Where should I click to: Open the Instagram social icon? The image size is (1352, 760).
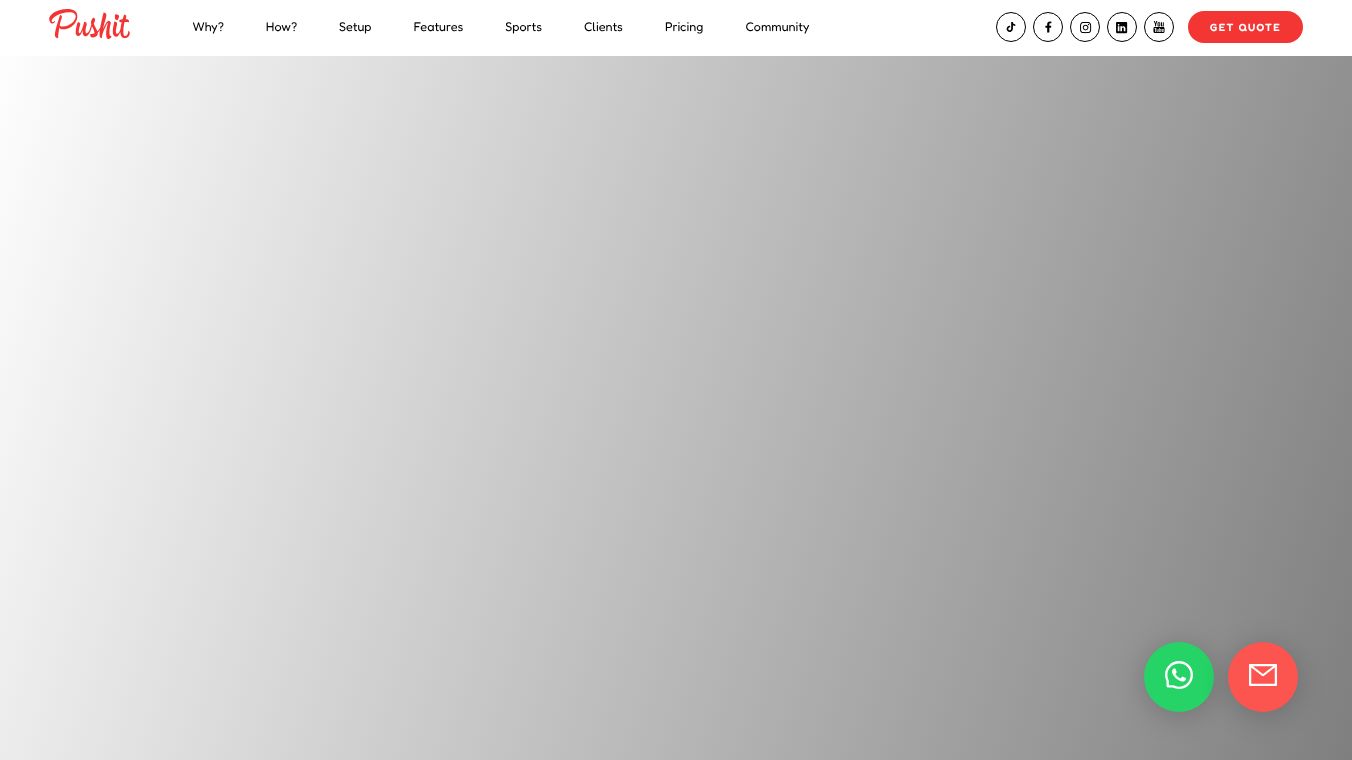[1085, 27]
